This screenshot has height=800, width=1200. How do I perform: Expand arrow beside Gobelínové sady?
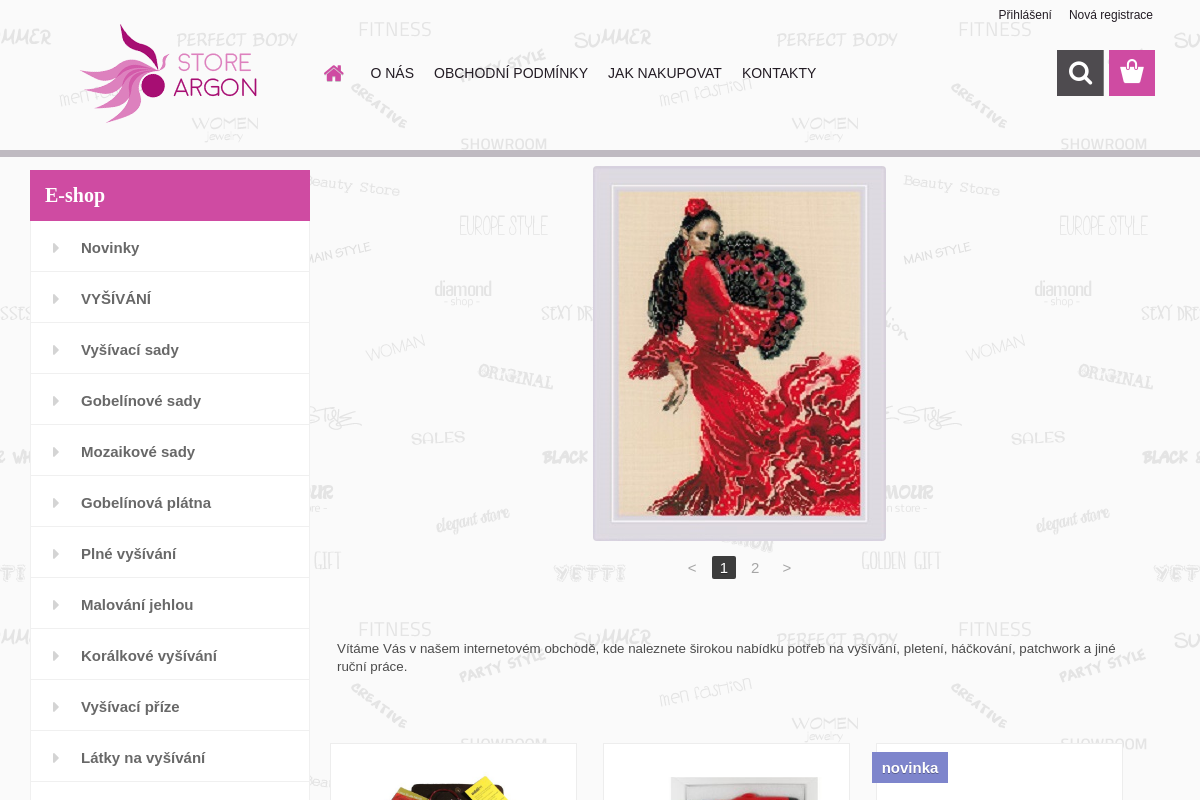(56, 401)
